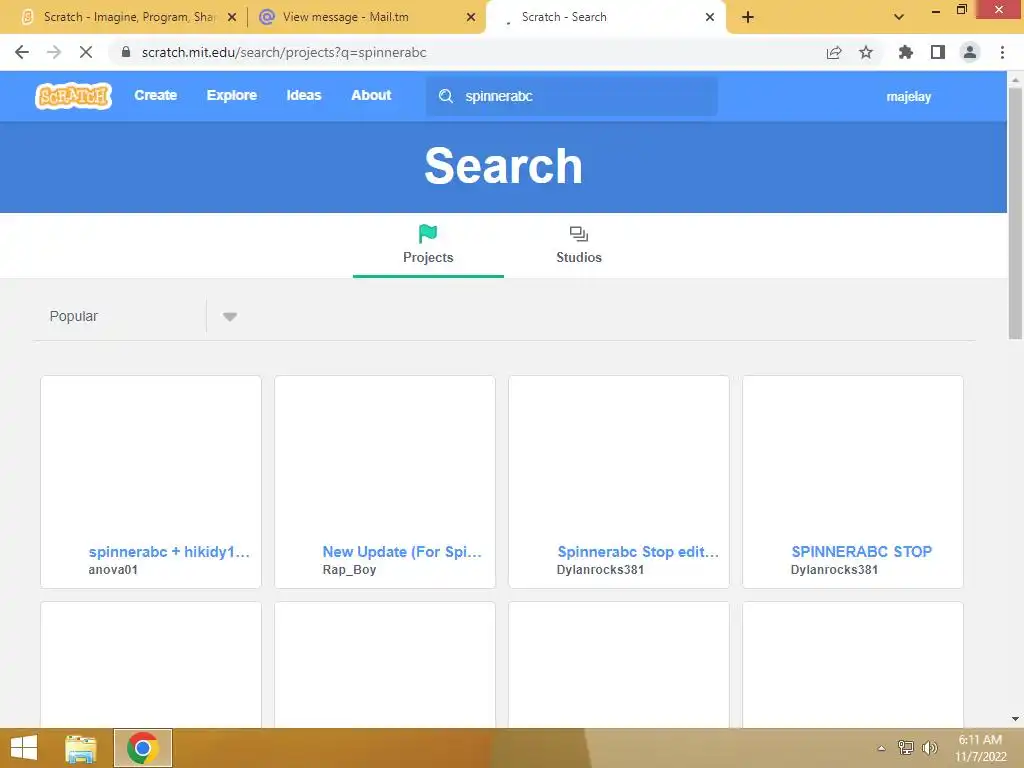Close the 'View message - Mail.tm' tab

point(471,17)
